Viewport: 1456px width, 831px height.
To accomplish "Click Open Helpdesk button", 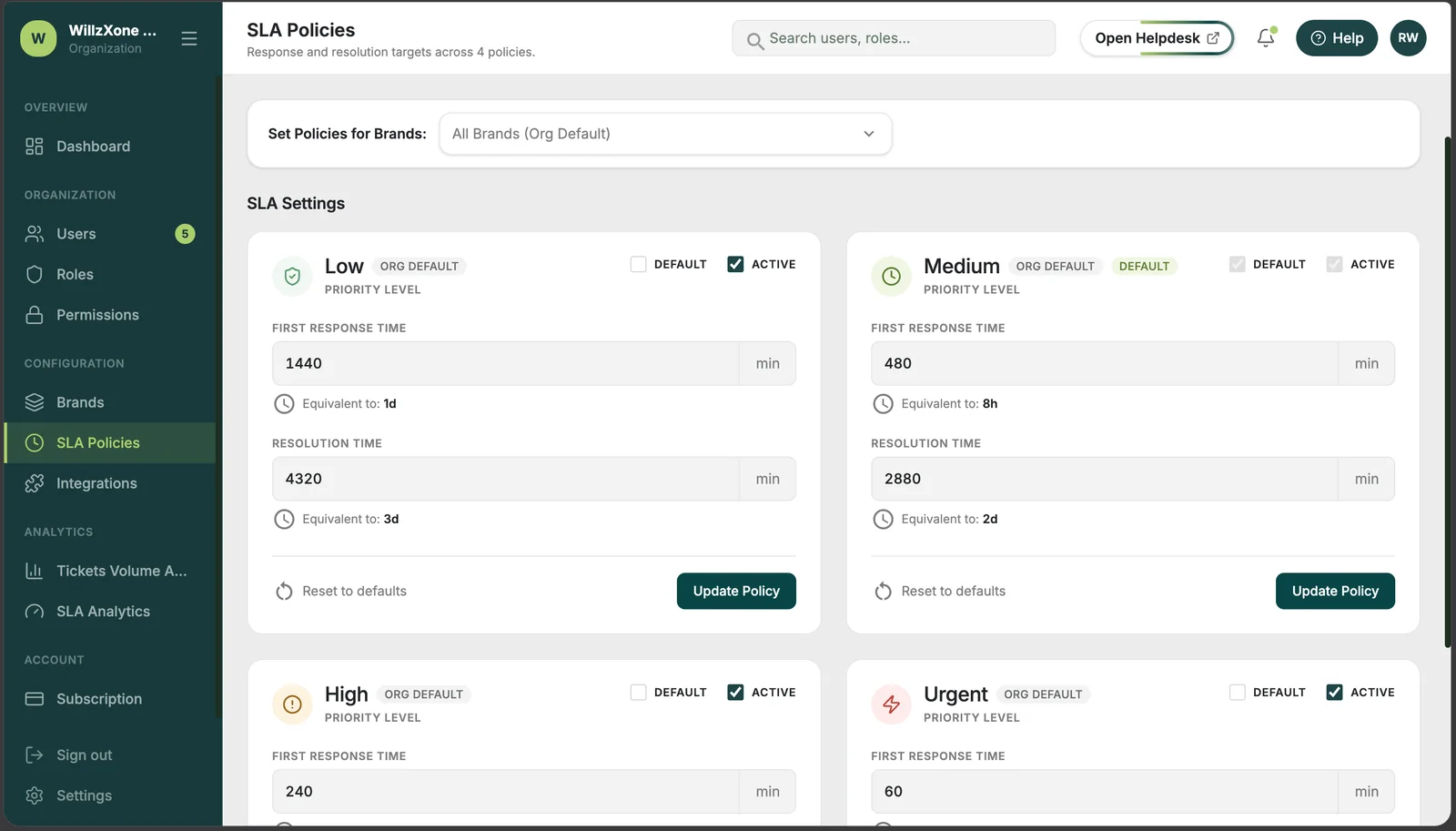I will pyautogui.click(x=1157, y=38).
